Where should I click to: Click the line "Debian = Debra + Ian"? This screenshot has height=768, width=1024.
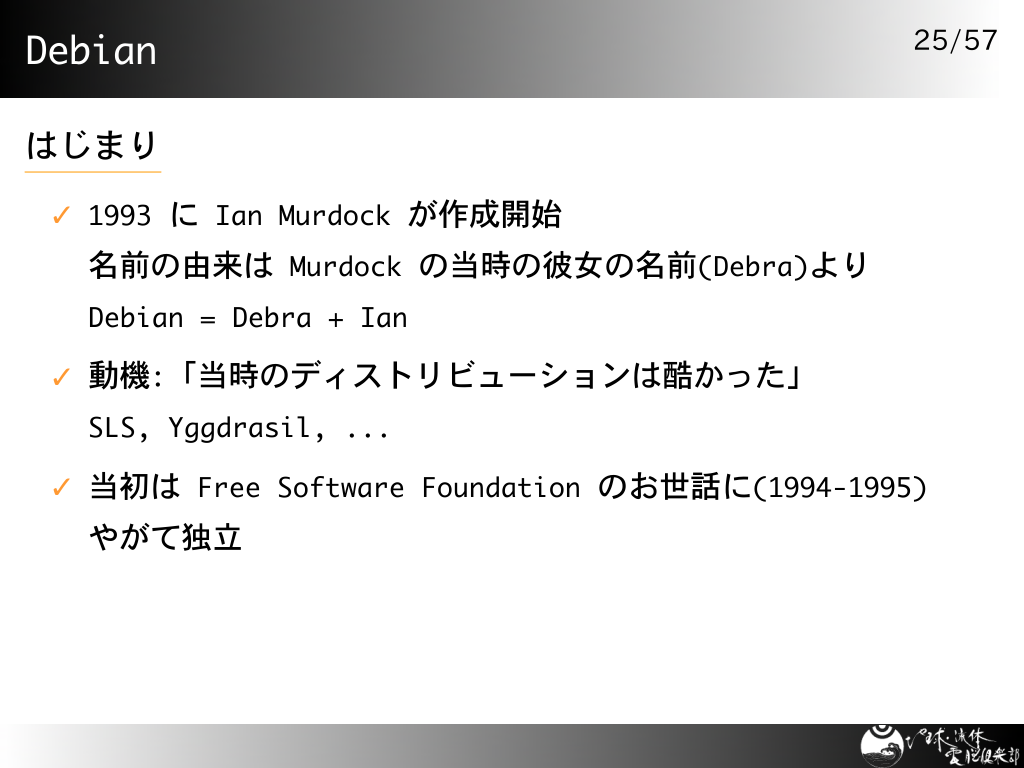[248, 318]
